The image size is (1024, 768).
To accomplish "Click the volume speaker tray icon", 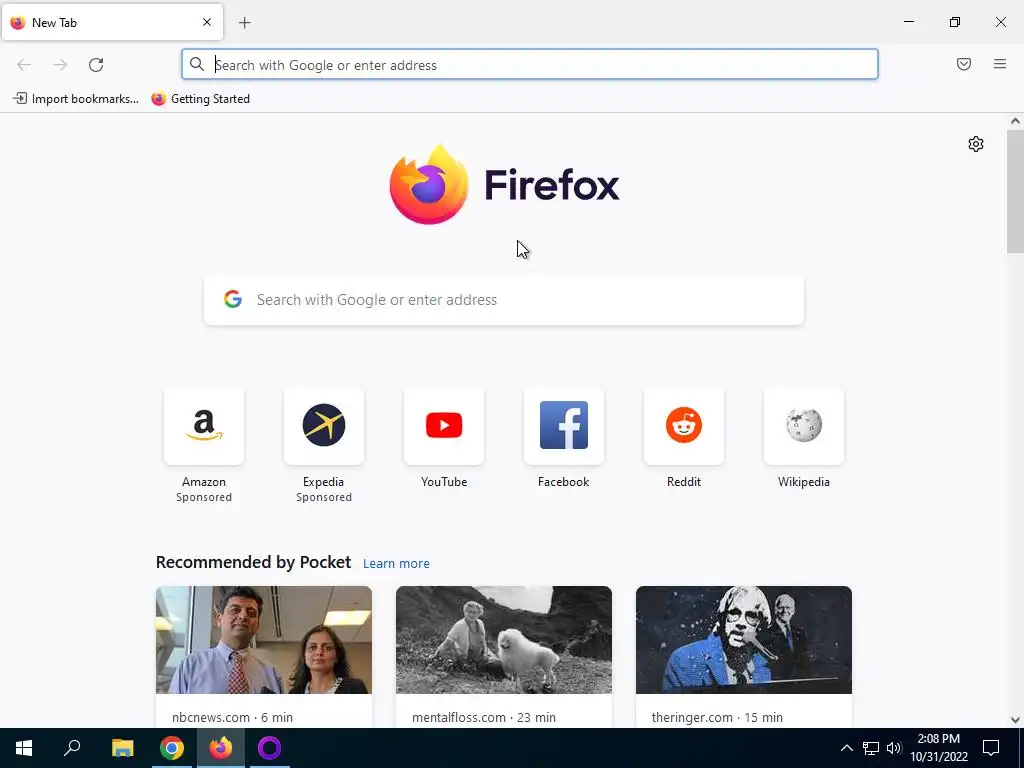I will pos(894,748).
